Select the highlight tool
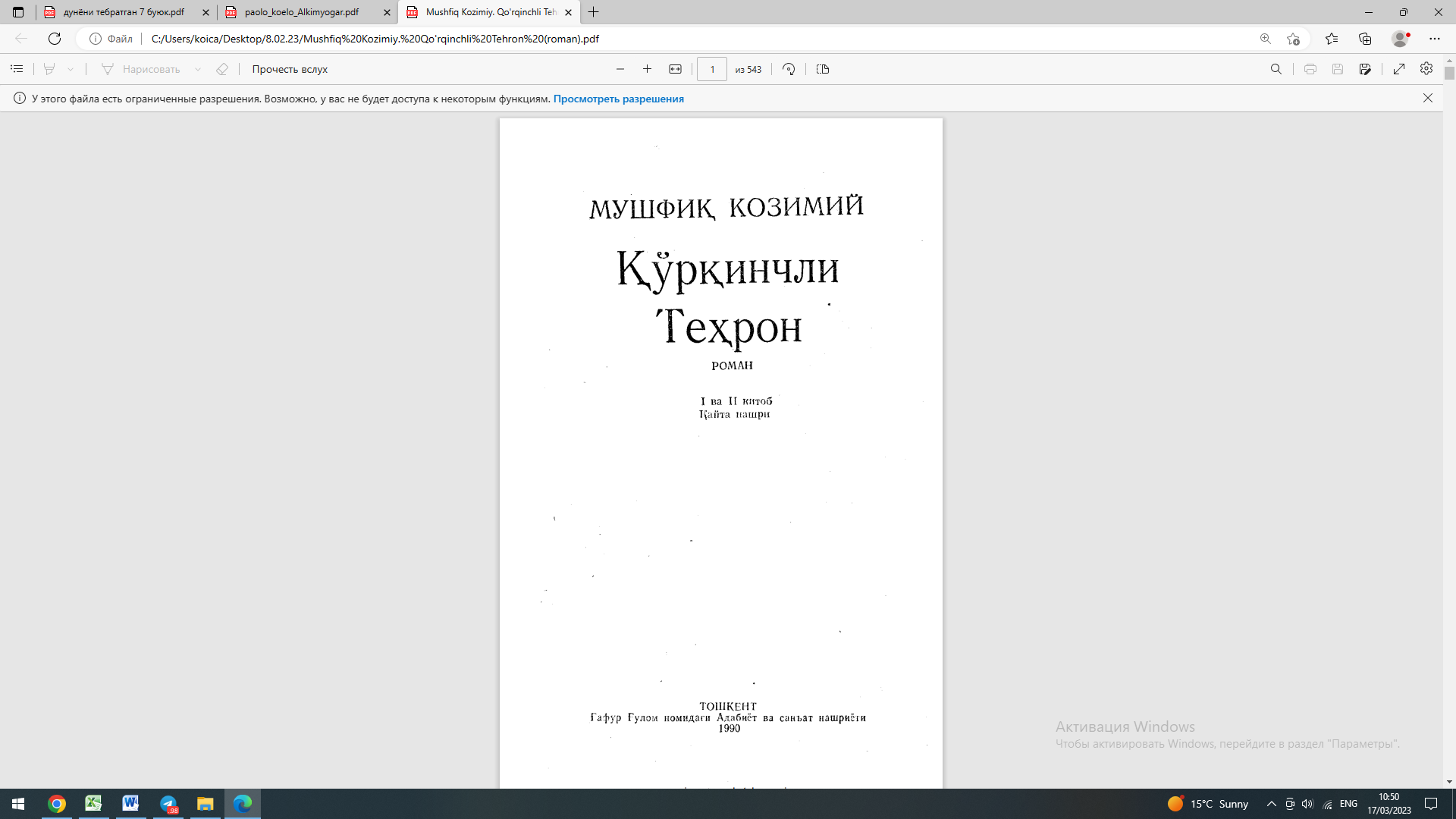The image size is (1456, 819). point(49,69)
